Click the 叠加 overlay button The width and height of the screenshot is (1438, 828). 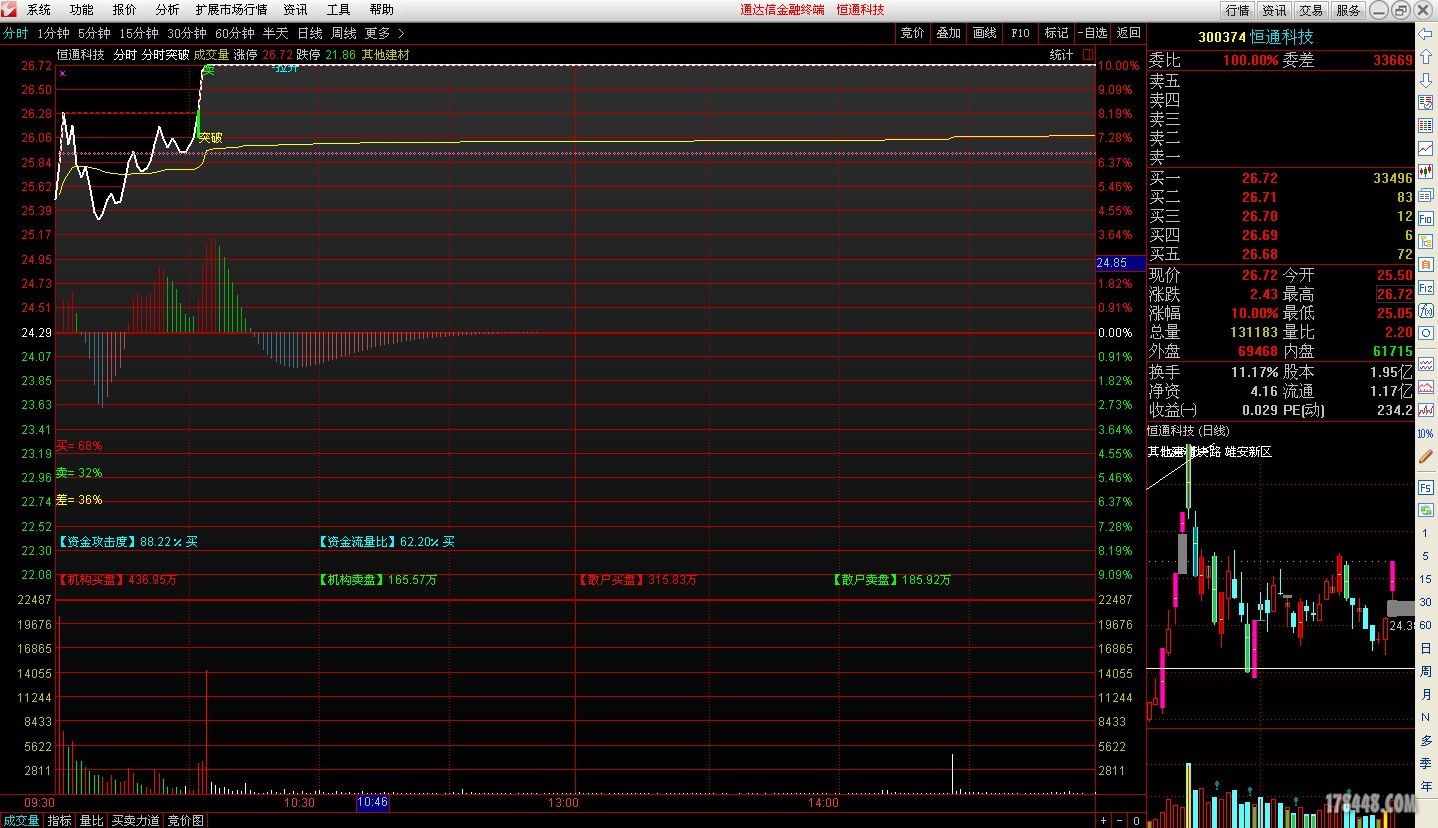pyautogui.click(x=948, y=33)
